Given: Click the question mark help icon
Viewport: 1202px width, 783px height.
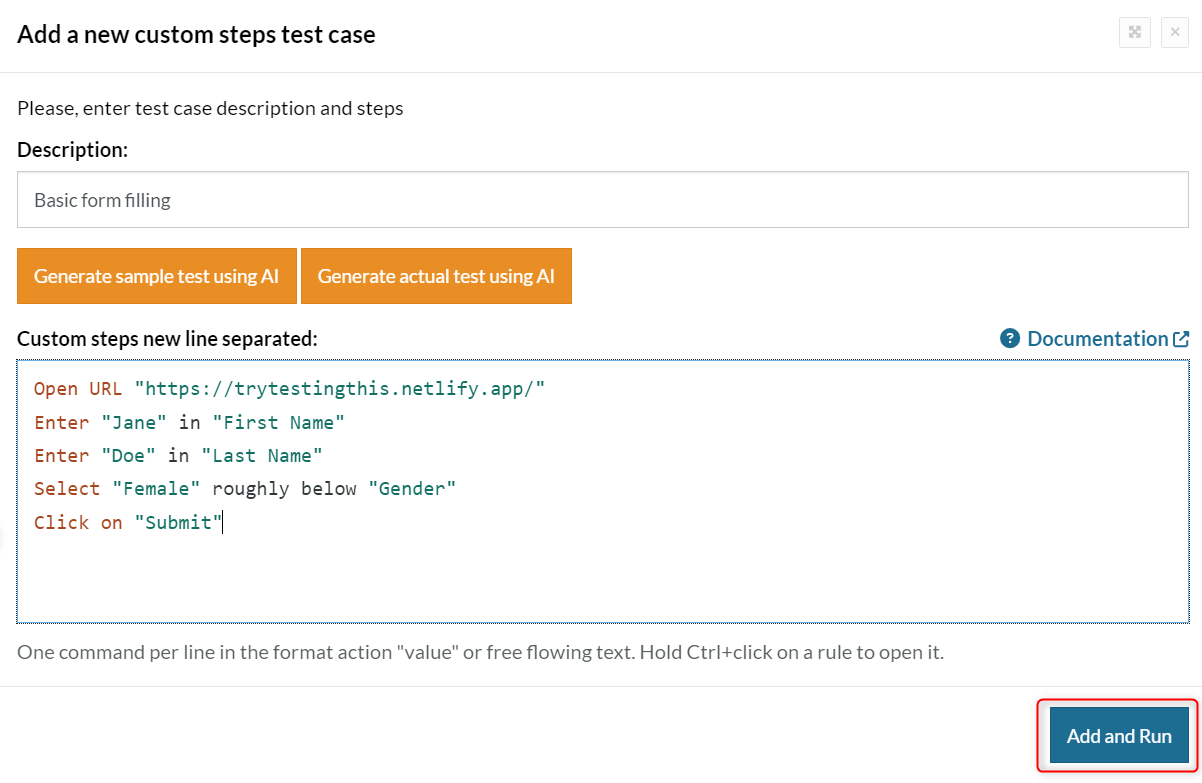Looking at the screenshot, I should tap(1010, 339).
